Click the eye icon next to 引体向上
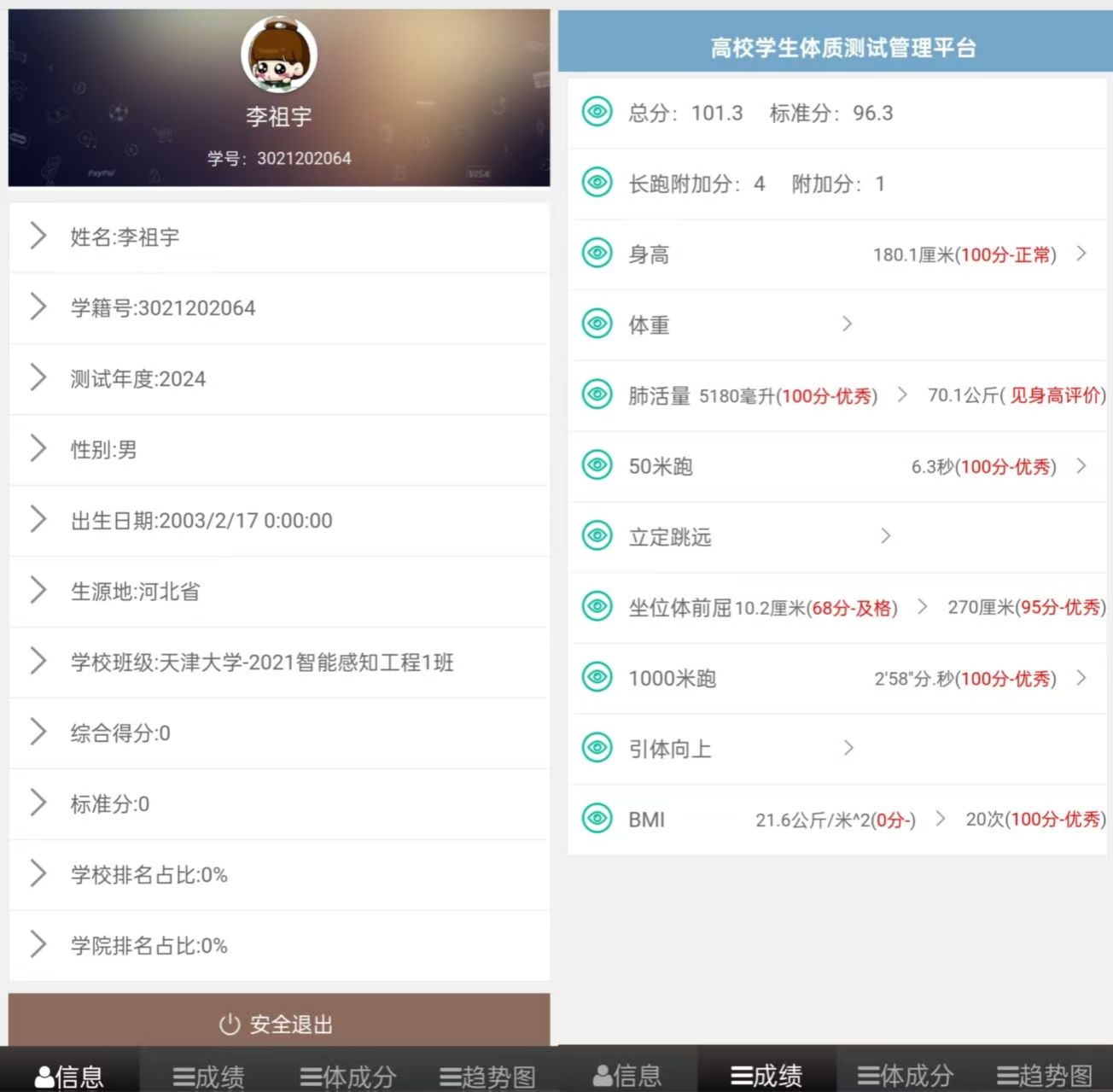This screenshot has width=1113, height=1092. point(597,749)
